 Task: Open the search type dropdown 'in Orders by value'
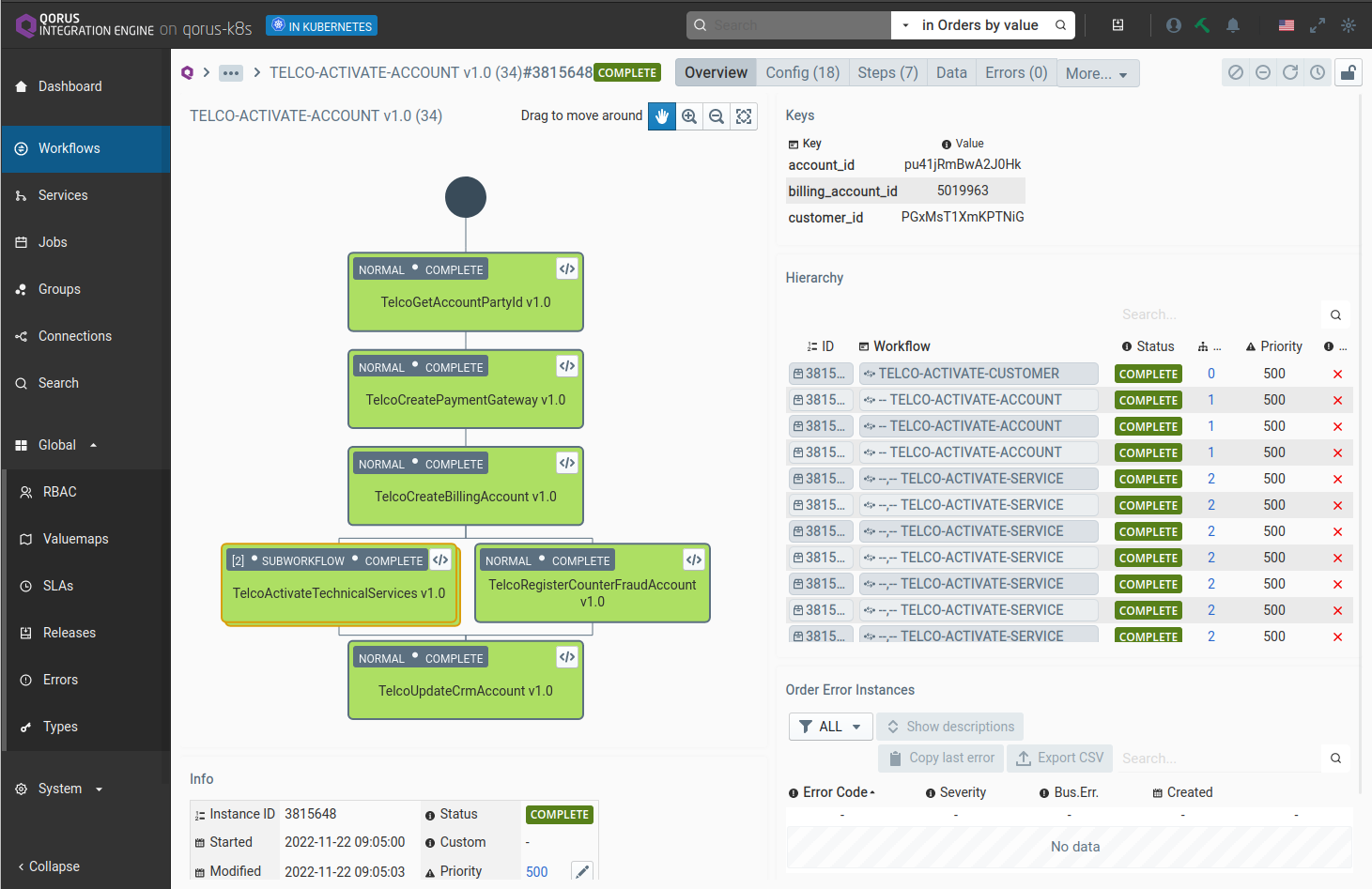point(971,25)
